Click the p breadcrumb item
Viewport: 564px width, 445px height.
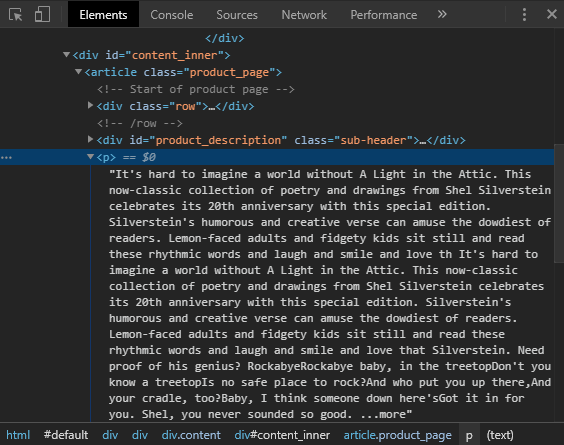[x=469, y=435]
